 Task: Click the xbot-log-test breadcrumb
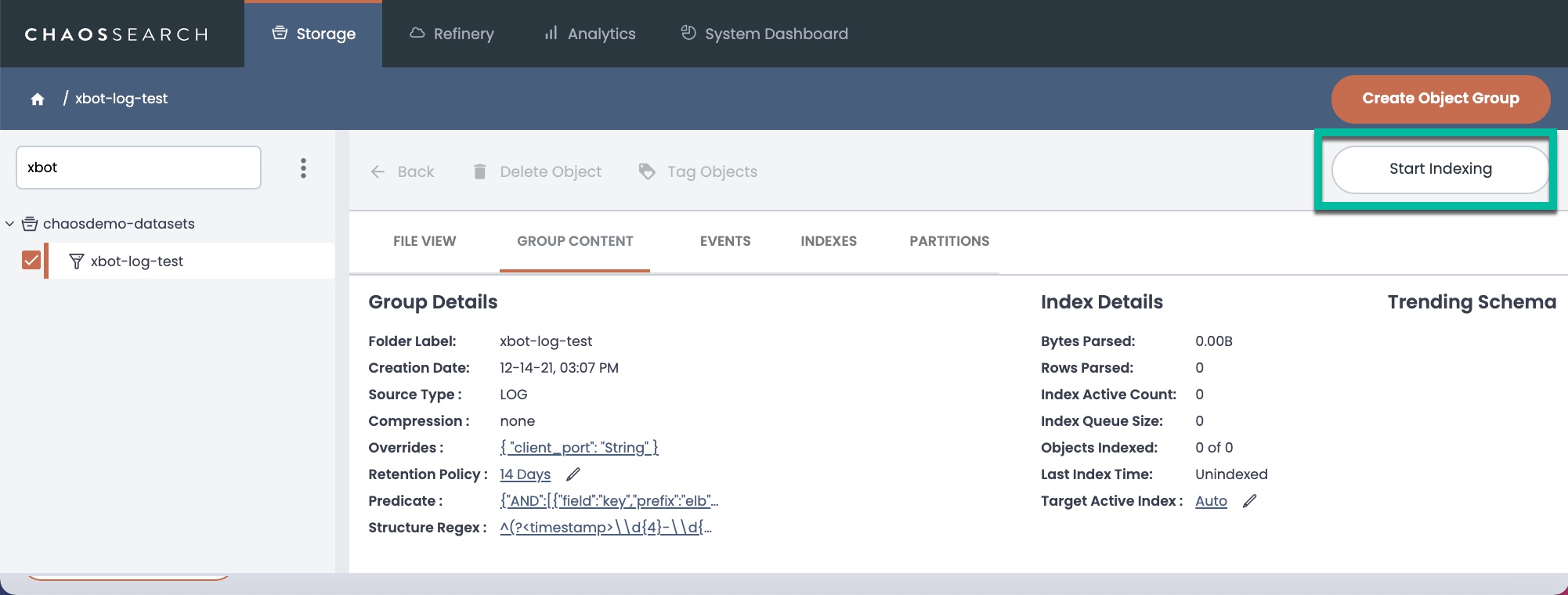tap(121, 99)
